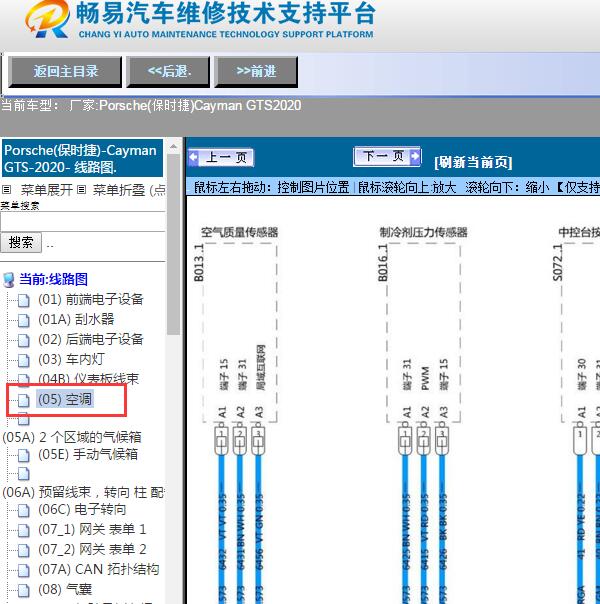600x604 pixels.
Task: Open (07_1) 网关 表单 1
Action: (x=92, y=530)
